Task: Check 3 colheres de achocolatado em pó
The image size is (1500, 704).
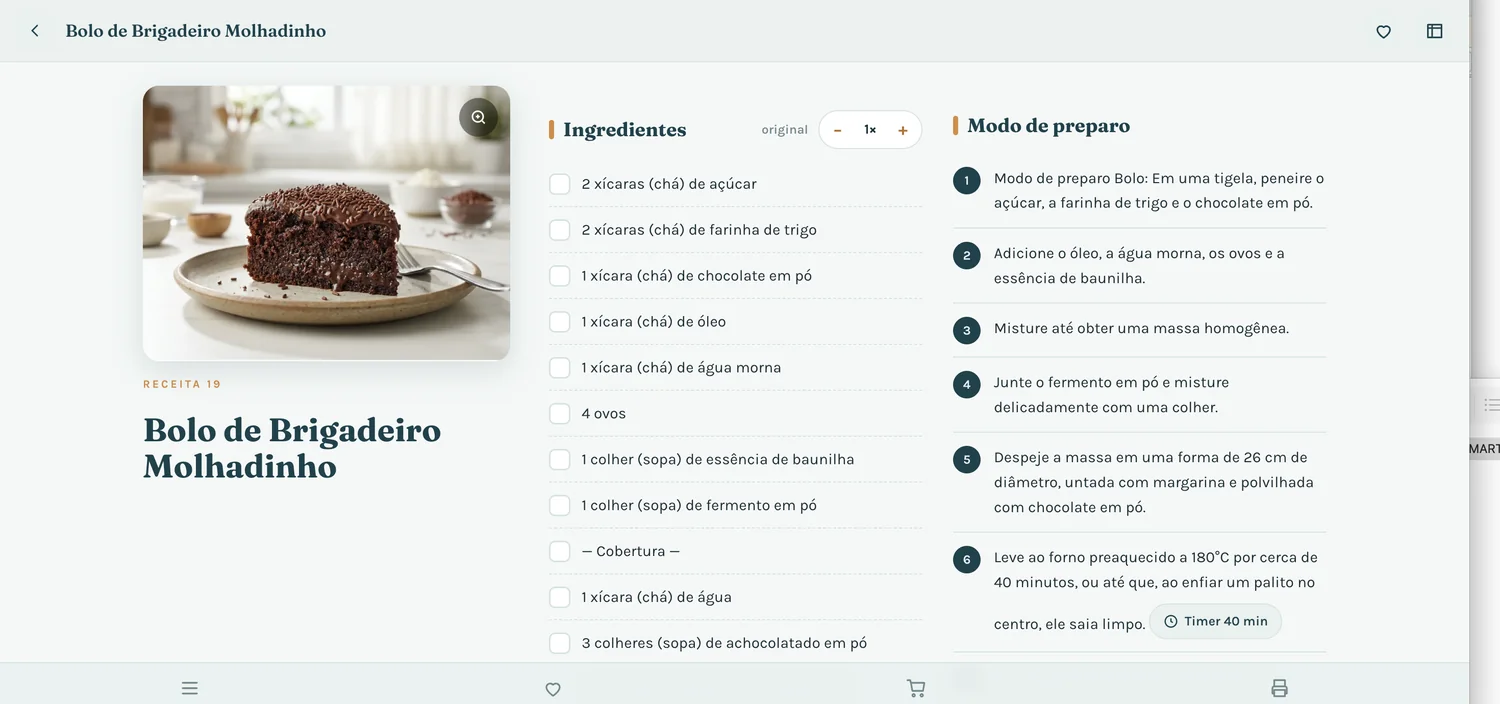Action: (560, 644)
